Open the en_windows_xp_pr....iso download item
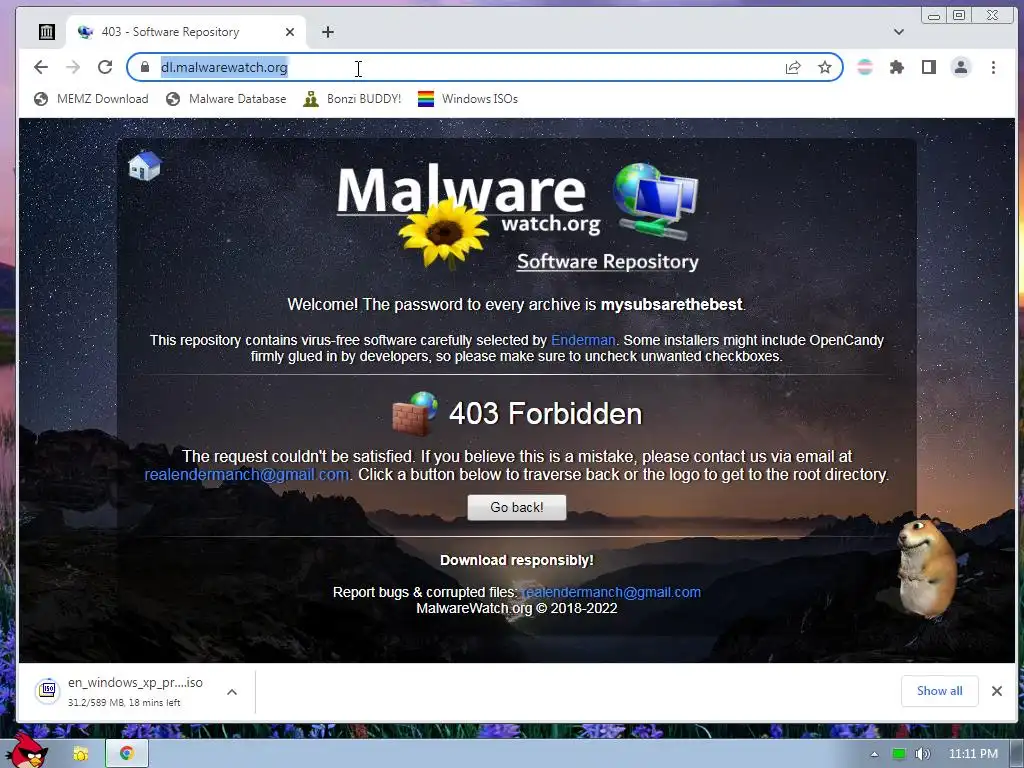The image size is (1024, 768). pyautogui.click(x=124, y=691)
